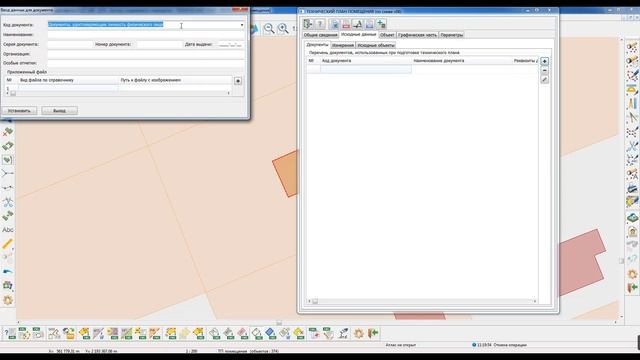
Task: Edit the document with the pencil button
Action: (x=544, y=80)
